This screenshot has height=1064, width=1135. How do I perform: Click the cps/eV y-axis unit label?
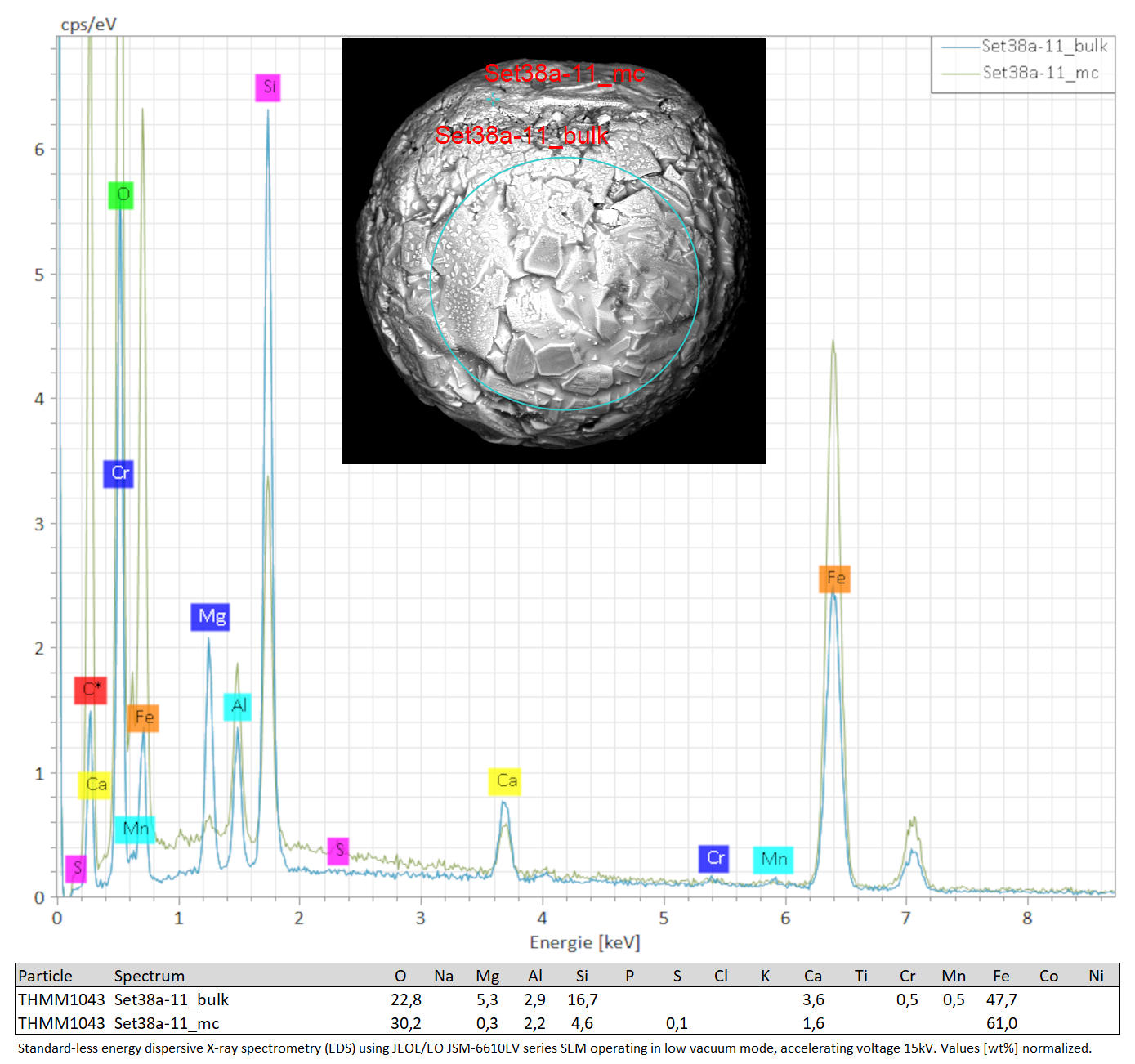(88, 25)
